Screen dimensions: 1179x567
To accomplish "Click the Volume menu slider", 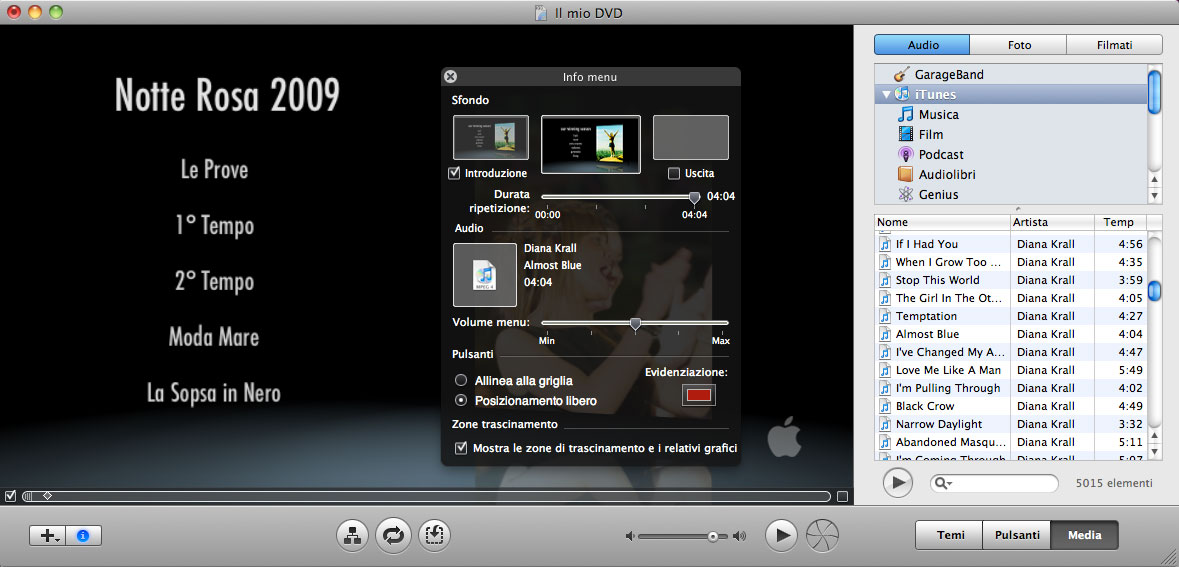I will pyautogui.click(x=635, y=323).
